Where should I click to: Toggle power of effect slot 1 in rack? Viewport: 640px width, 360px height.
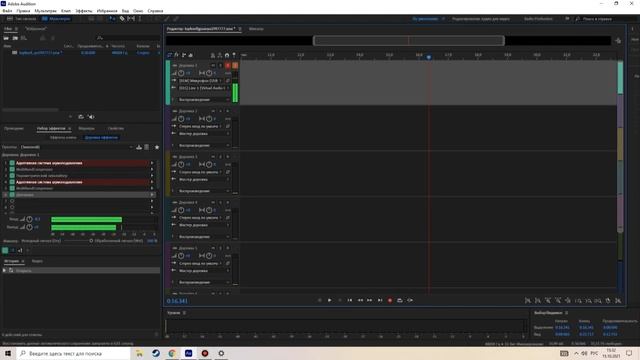12,163
